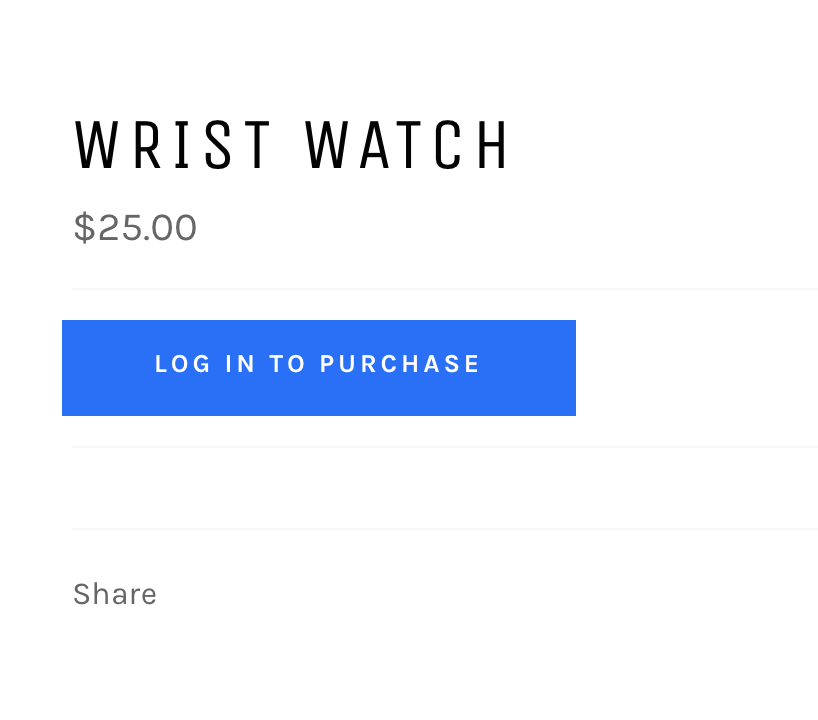Viewport: 818px width, 720px height.
Task: Select the Wrist Watch product title
Action: pyautogui.click(x=293, y=146)
